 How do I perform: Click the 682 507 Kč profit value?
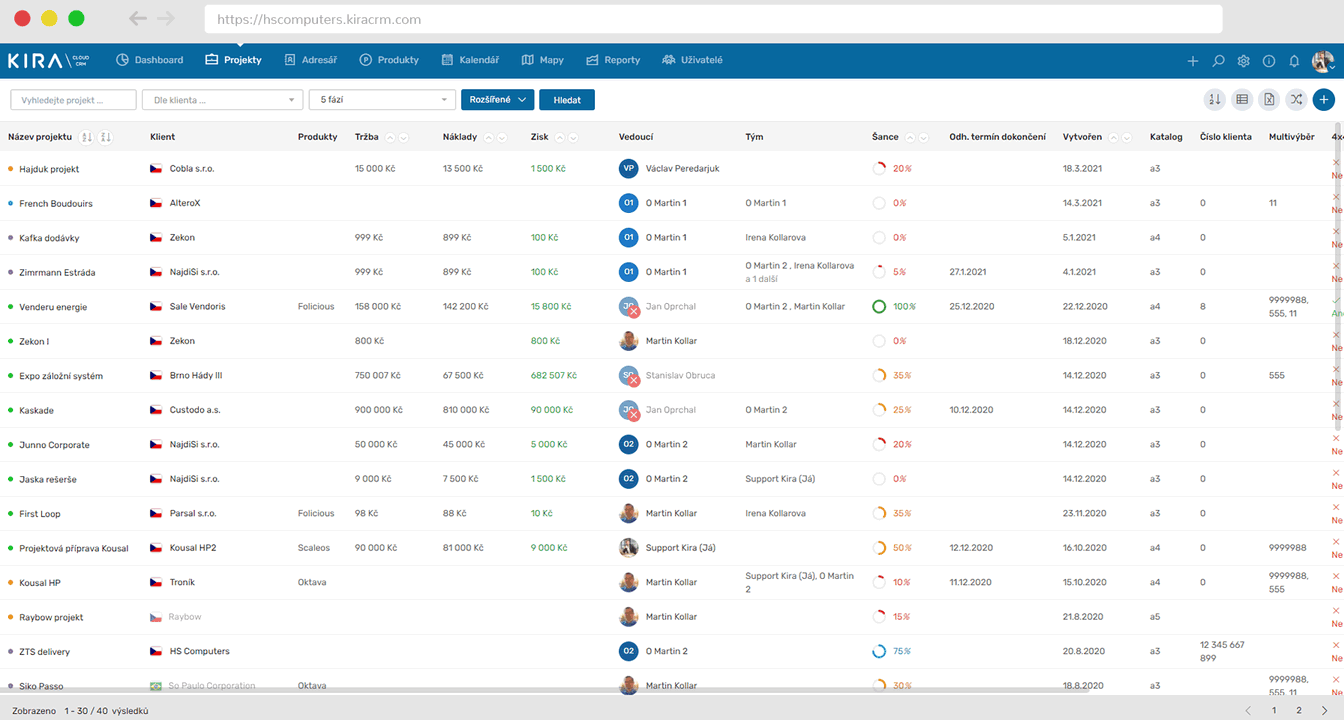(x=553, y=376)
